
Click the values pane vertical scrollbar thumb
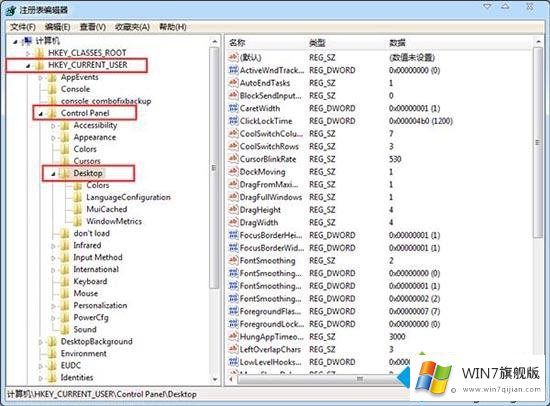point(538,142)
